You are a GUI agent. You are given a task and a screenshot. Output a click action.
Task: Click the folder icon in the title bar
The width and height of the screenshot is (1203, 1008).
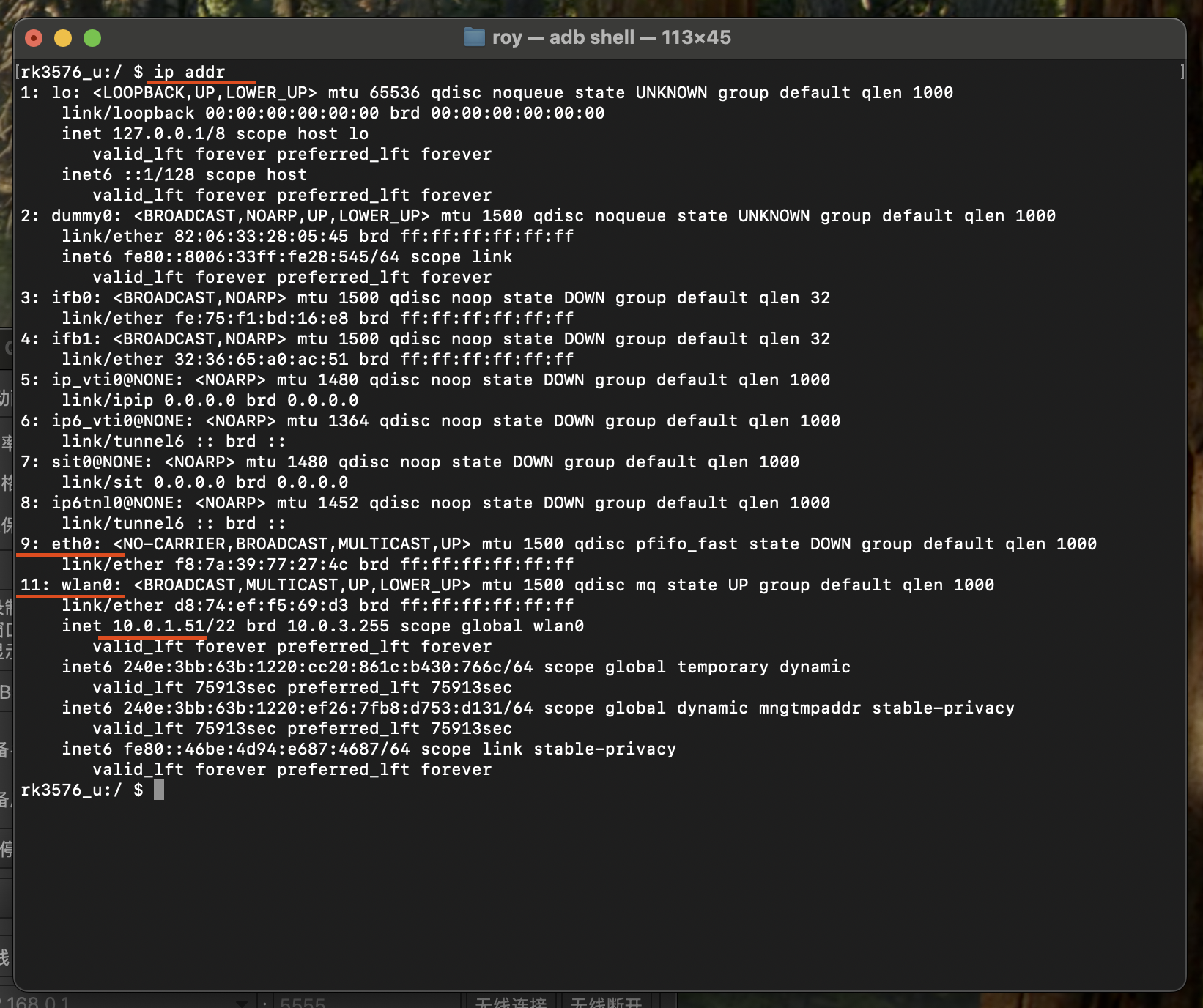pos(473,37)
